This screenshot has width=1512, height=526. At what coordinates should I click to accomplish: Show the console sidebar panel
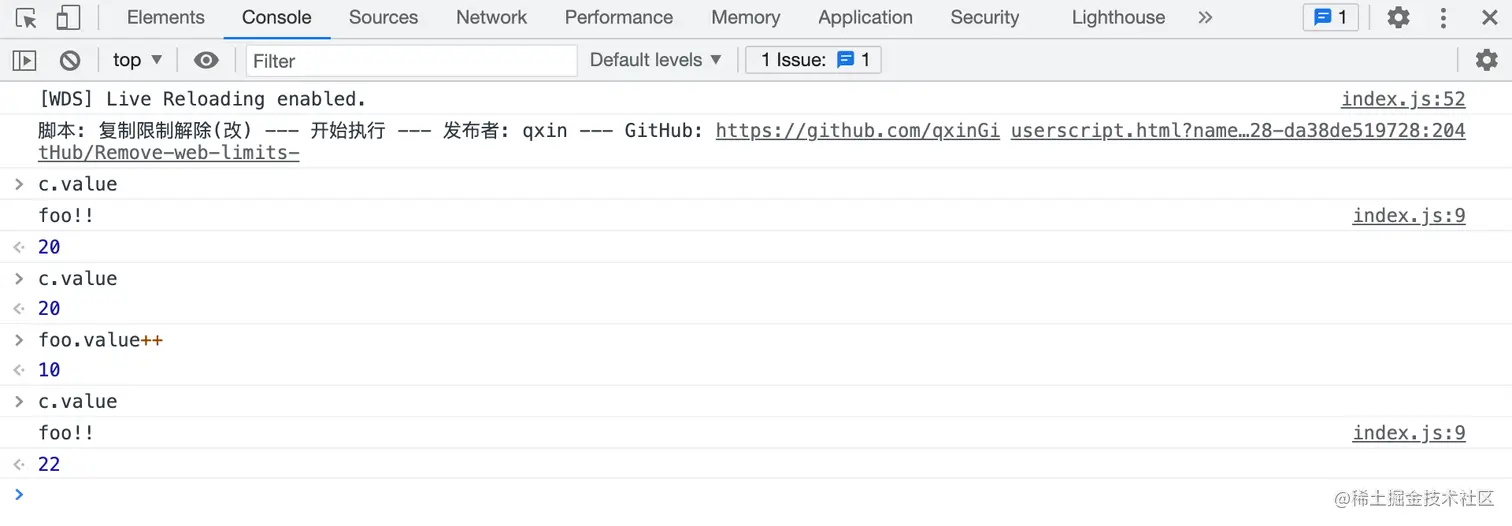(x=24, y=60)
